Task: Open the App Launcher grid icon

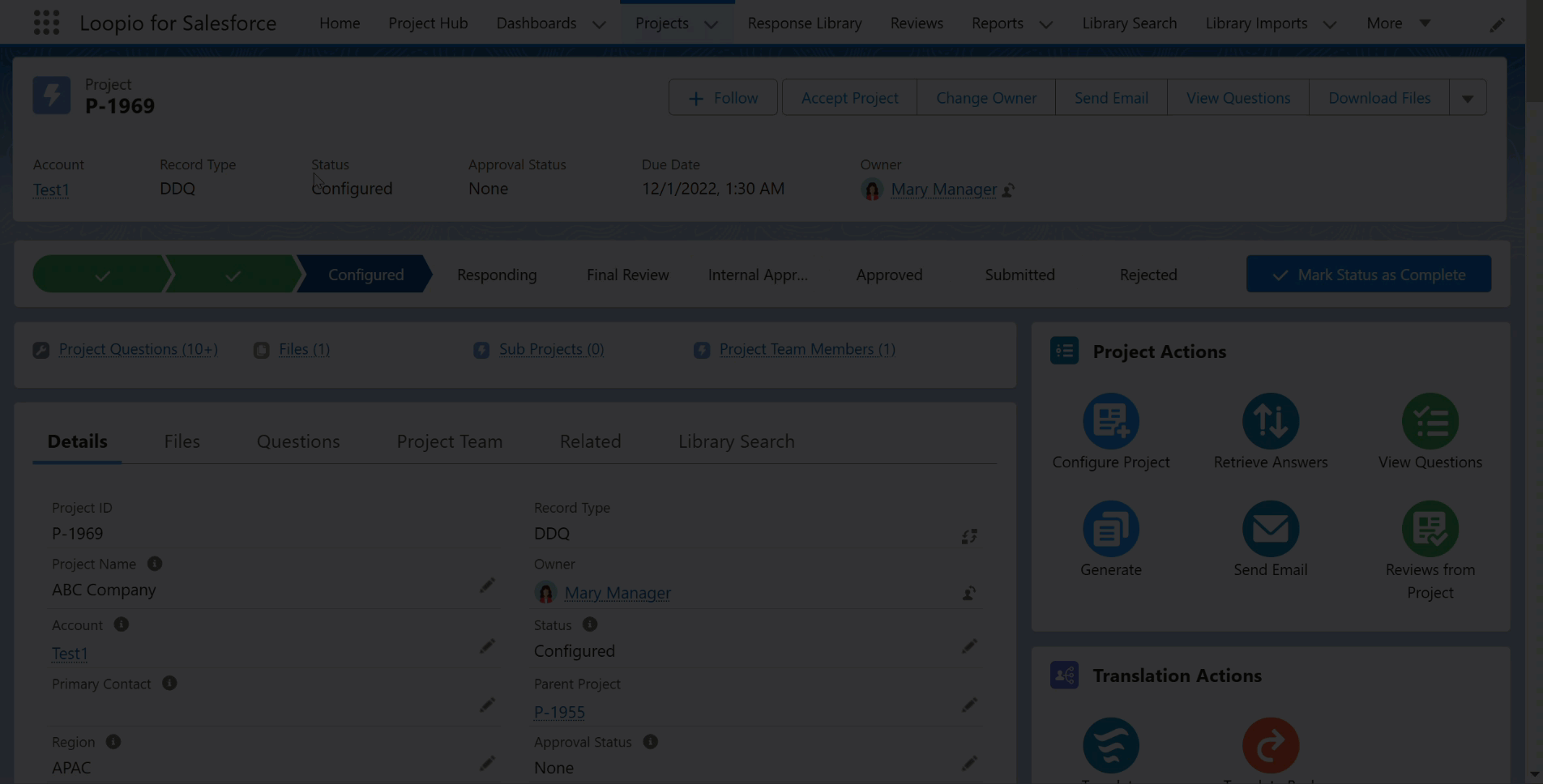Action: click(46, 23)
